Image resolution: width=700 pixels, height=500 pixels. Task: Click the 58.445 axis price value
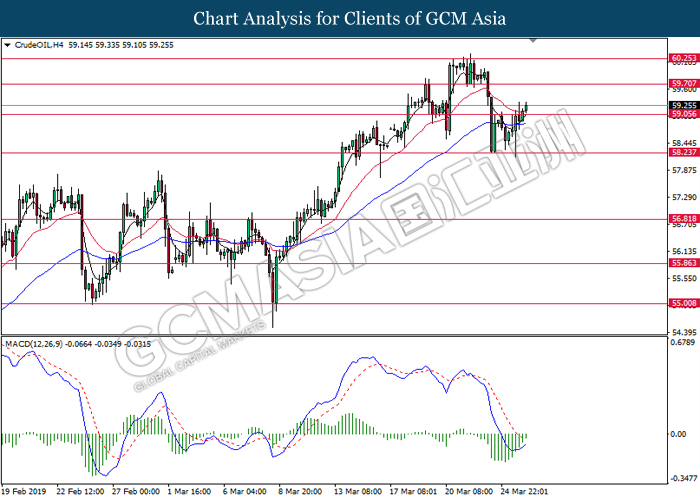[684, 143]
